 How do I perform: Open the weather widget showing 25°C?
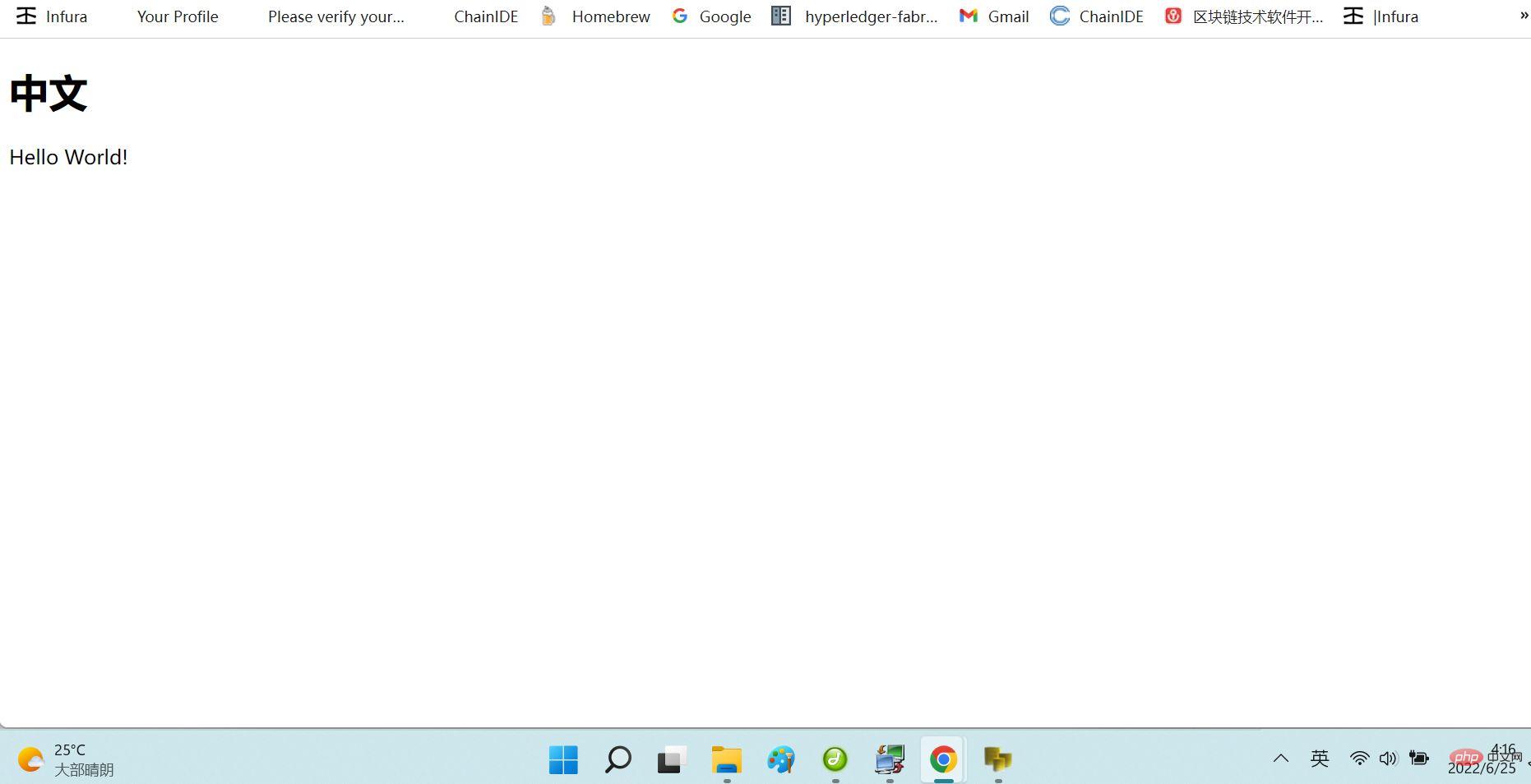click(x=66, y=759)
